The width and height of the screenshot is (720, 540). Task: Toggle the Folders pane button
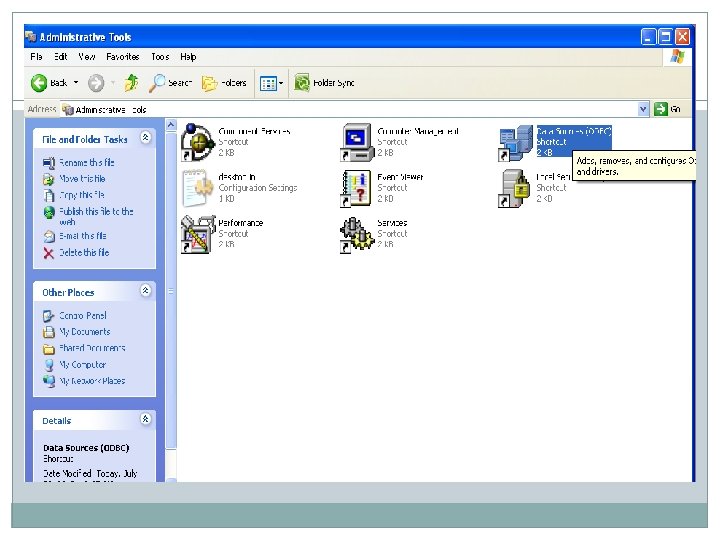point(224,83)
